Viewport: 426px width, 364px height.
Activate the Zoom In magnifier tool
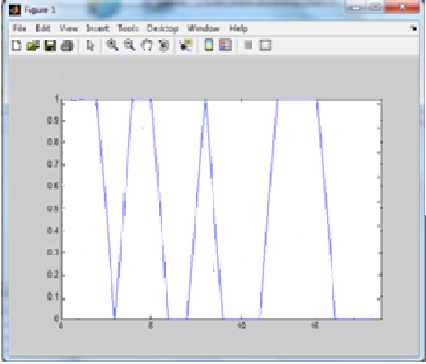(112, 45)
